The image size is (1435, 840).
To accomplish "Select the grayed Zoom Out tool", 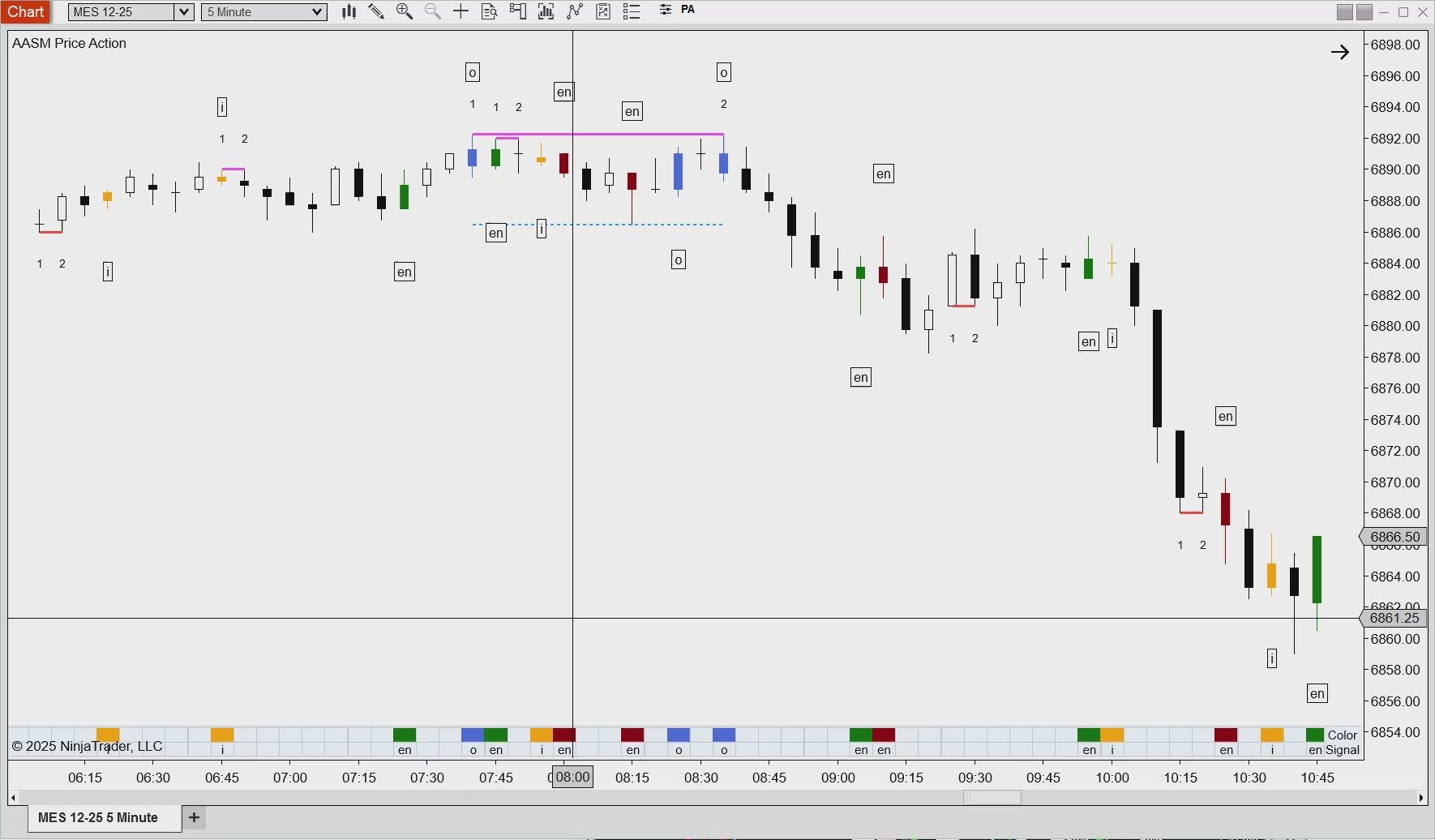I will click(x=431, y=11).
